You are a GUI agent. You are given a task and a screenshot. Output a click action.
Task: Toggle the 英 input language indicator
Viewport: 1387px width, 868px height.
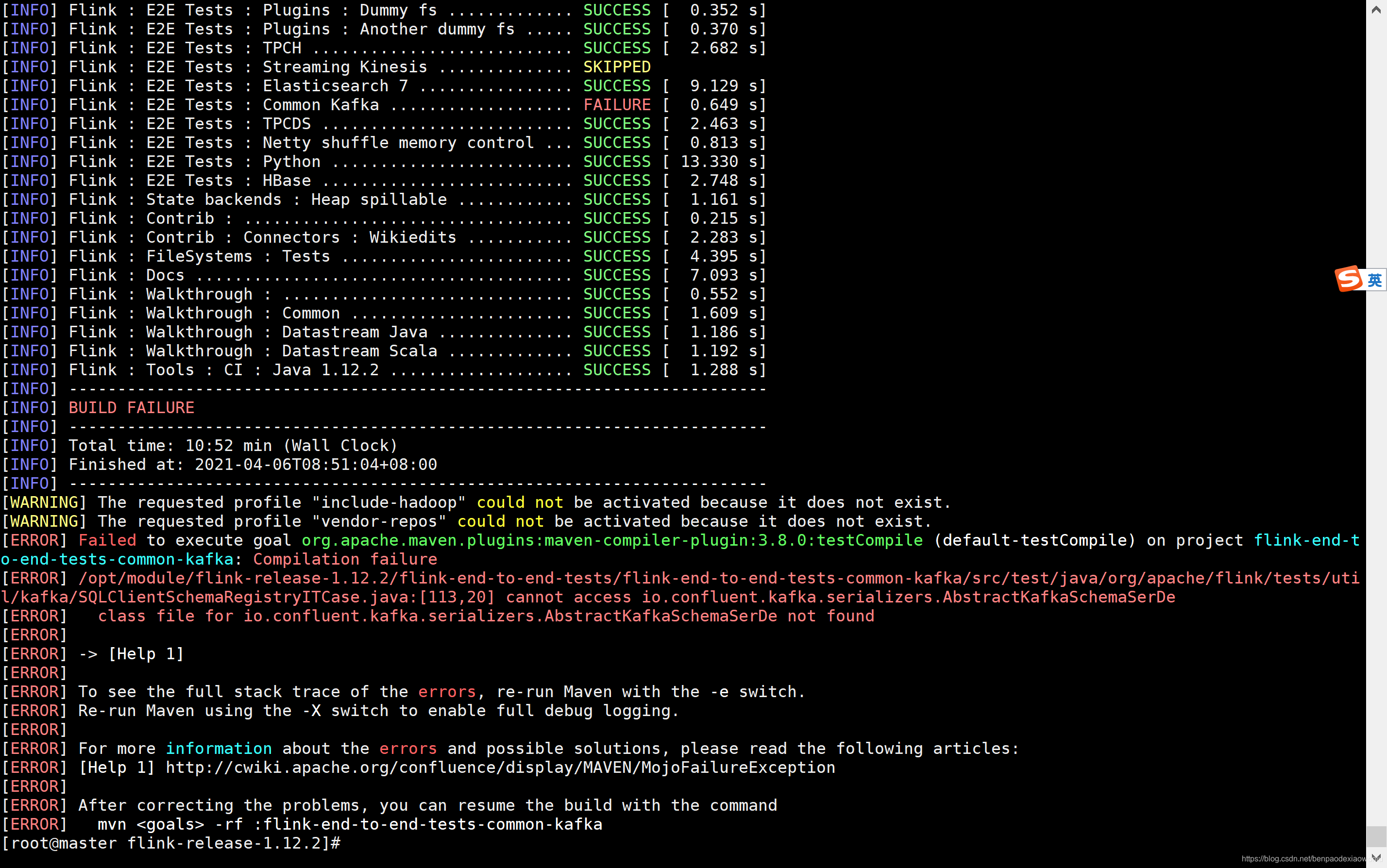click(1374, 280)
